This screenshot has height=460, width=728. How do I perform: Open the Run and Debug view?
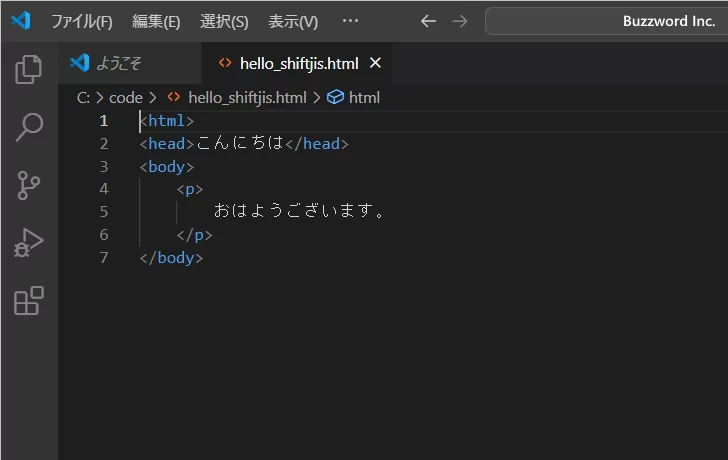point(29,243)
